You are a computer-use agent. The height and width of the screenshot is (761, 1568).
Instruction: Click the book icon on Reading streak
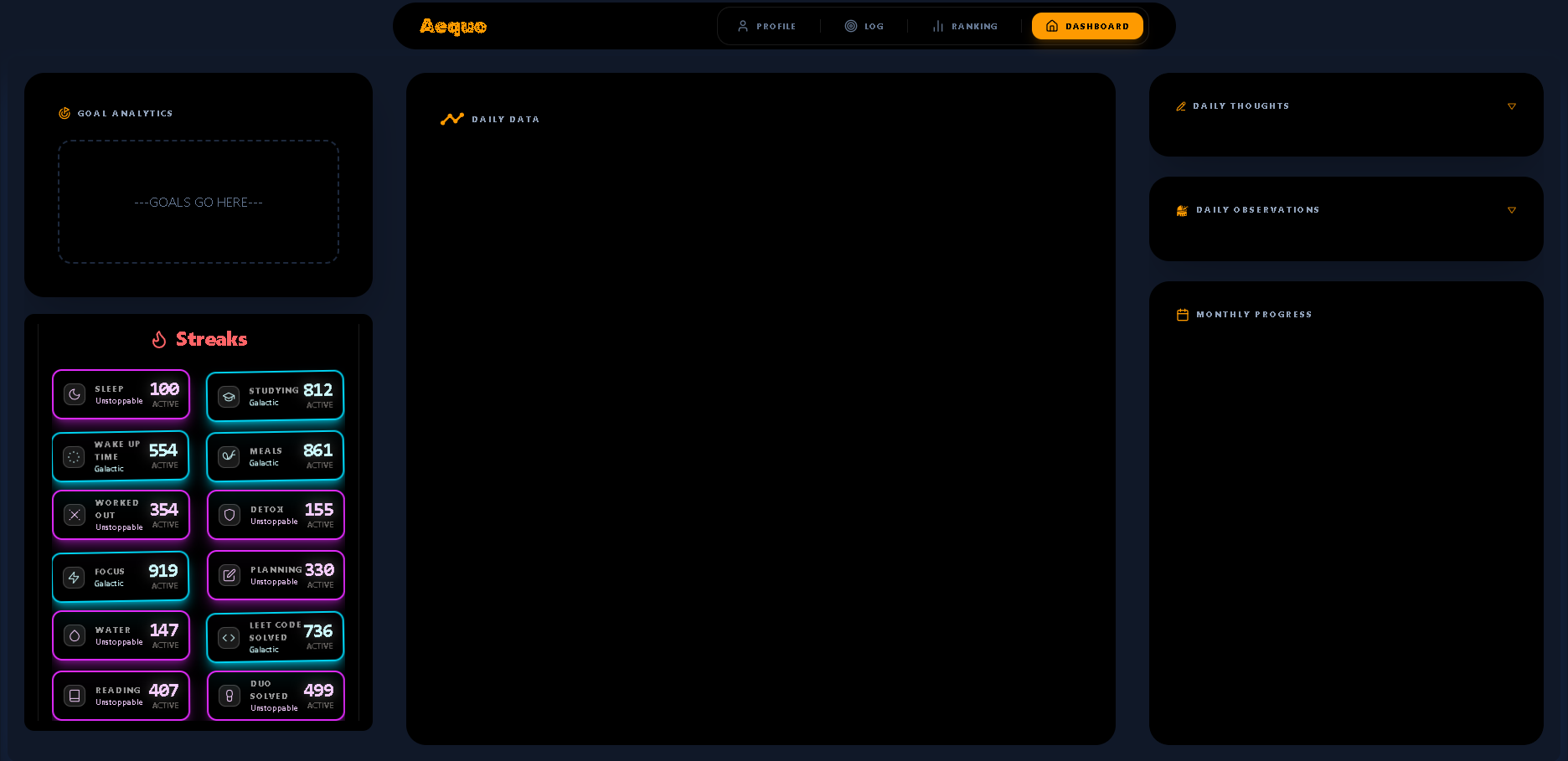[x=75, y=697]
